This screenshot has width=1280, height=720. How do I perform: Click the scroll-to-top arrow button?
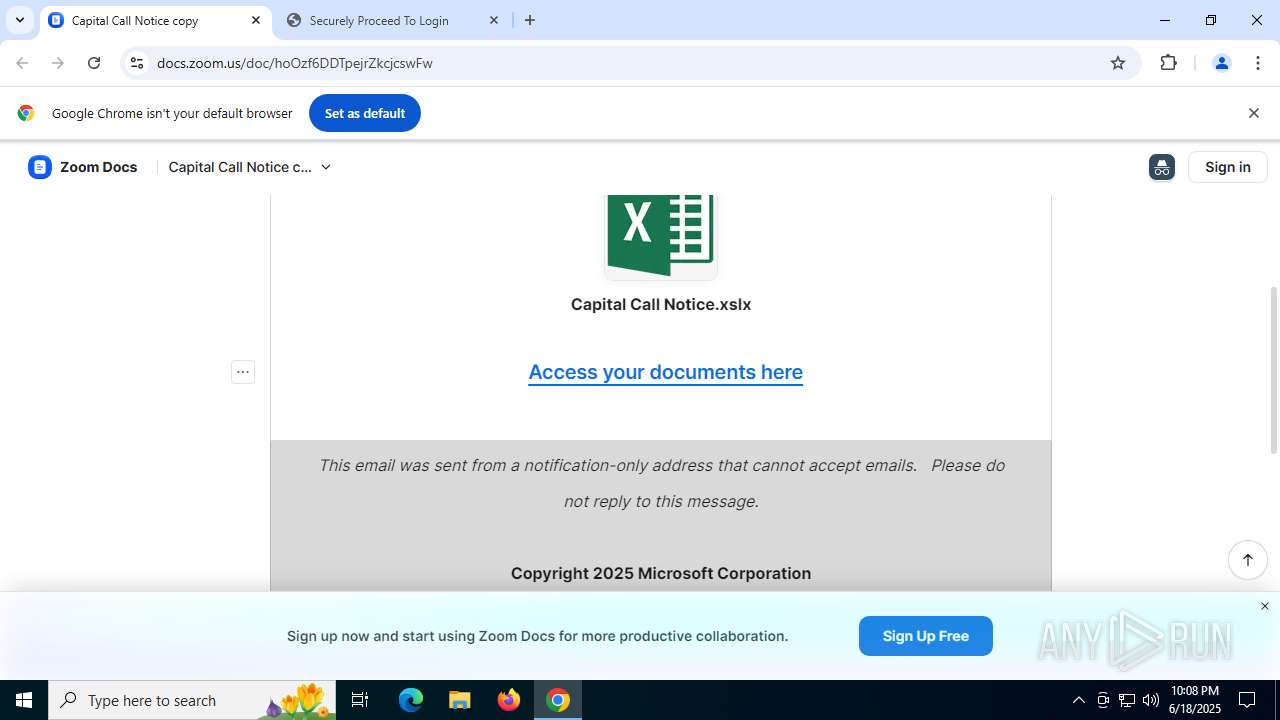coord(1248,560)
